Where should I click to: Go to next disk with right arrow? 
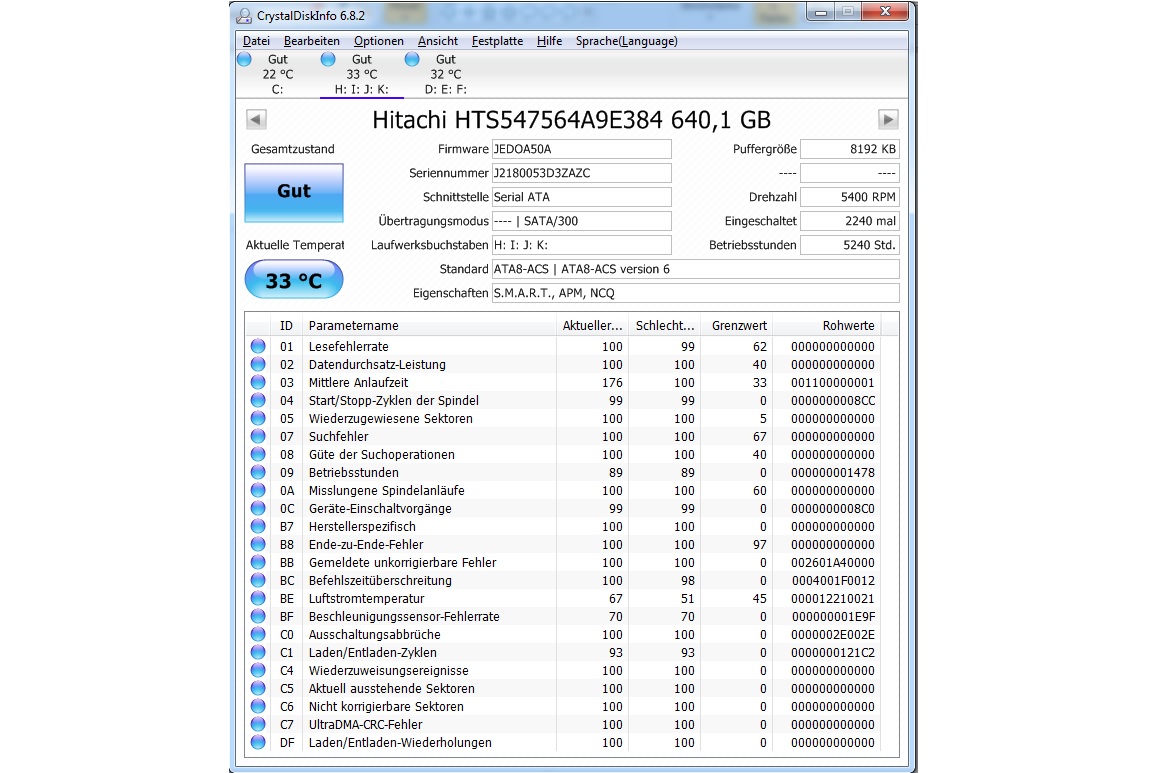pyautogui.click(x=888, y=119)
